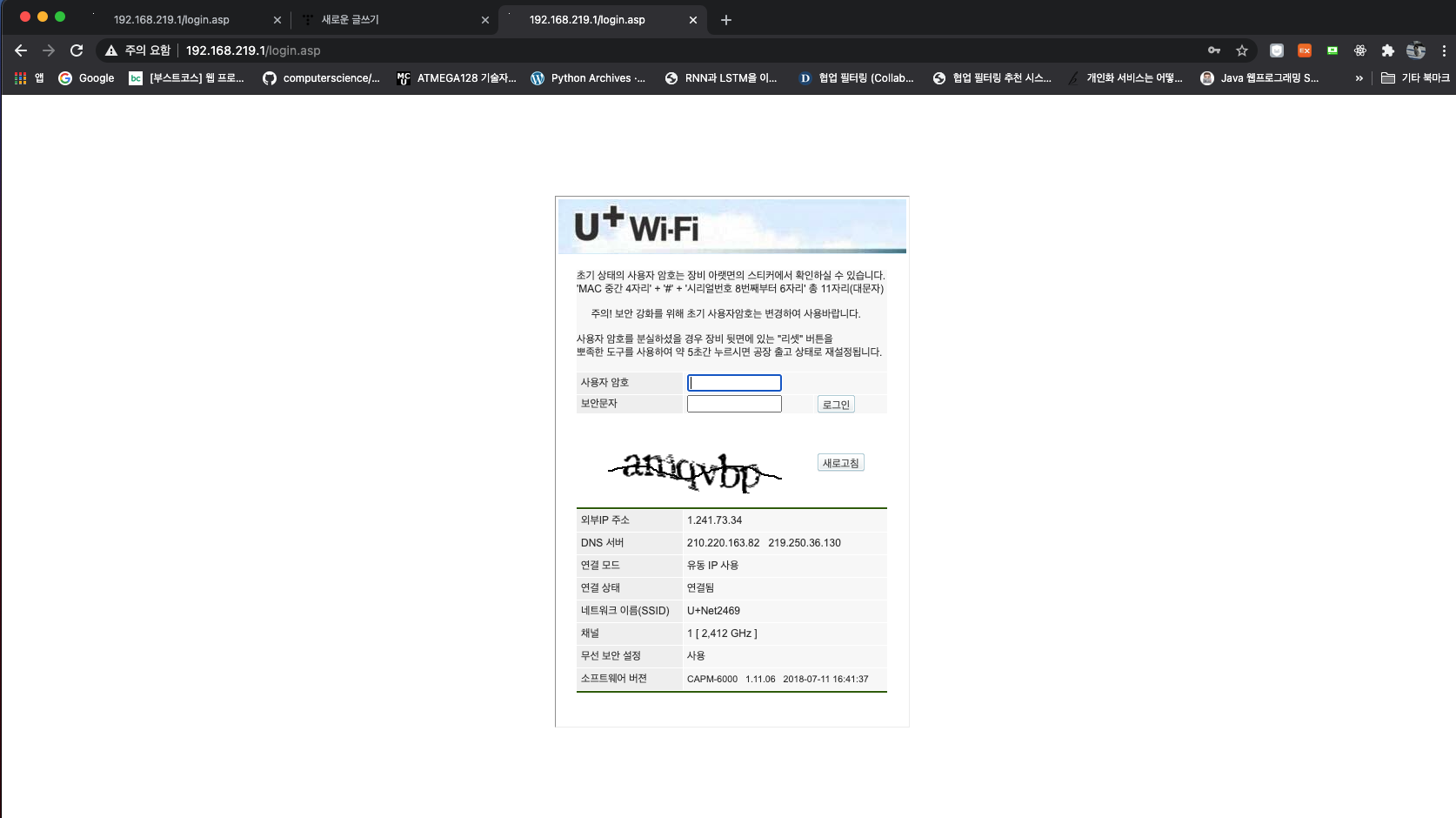Open the Apps grid shortcut
The height and width of the screenshot is (818, 1456).
pyautogui.click(x=29, y=78)
